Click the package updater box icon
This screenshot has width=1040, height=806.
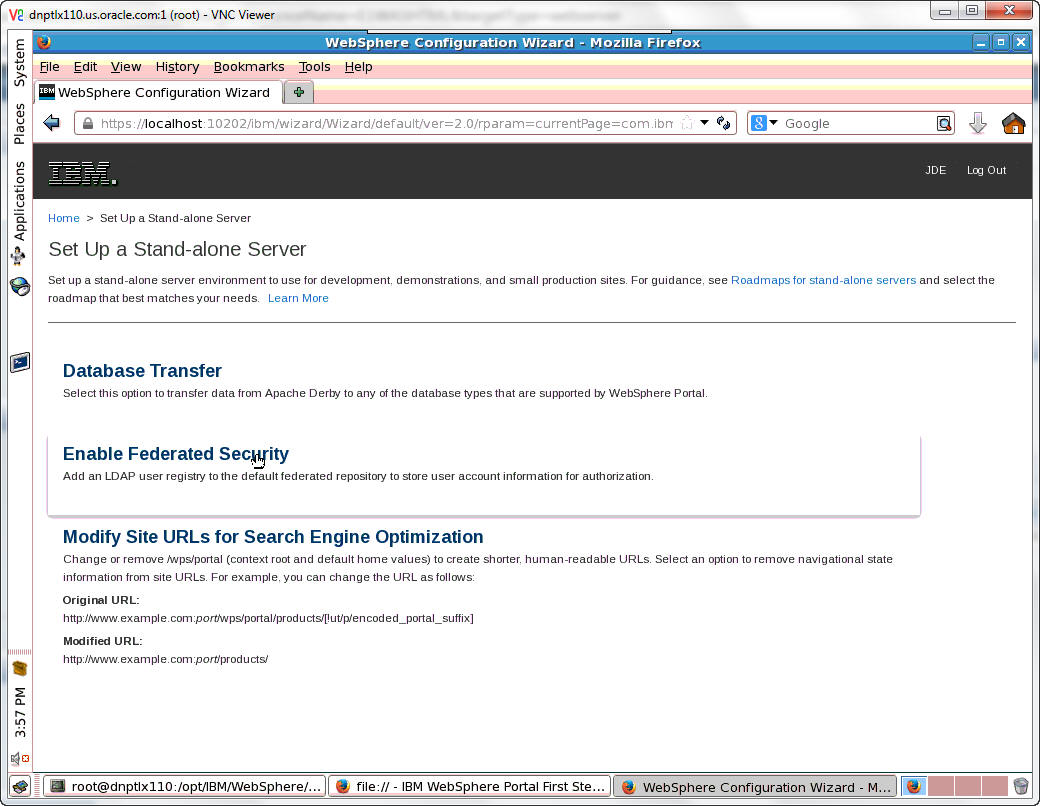20,668
